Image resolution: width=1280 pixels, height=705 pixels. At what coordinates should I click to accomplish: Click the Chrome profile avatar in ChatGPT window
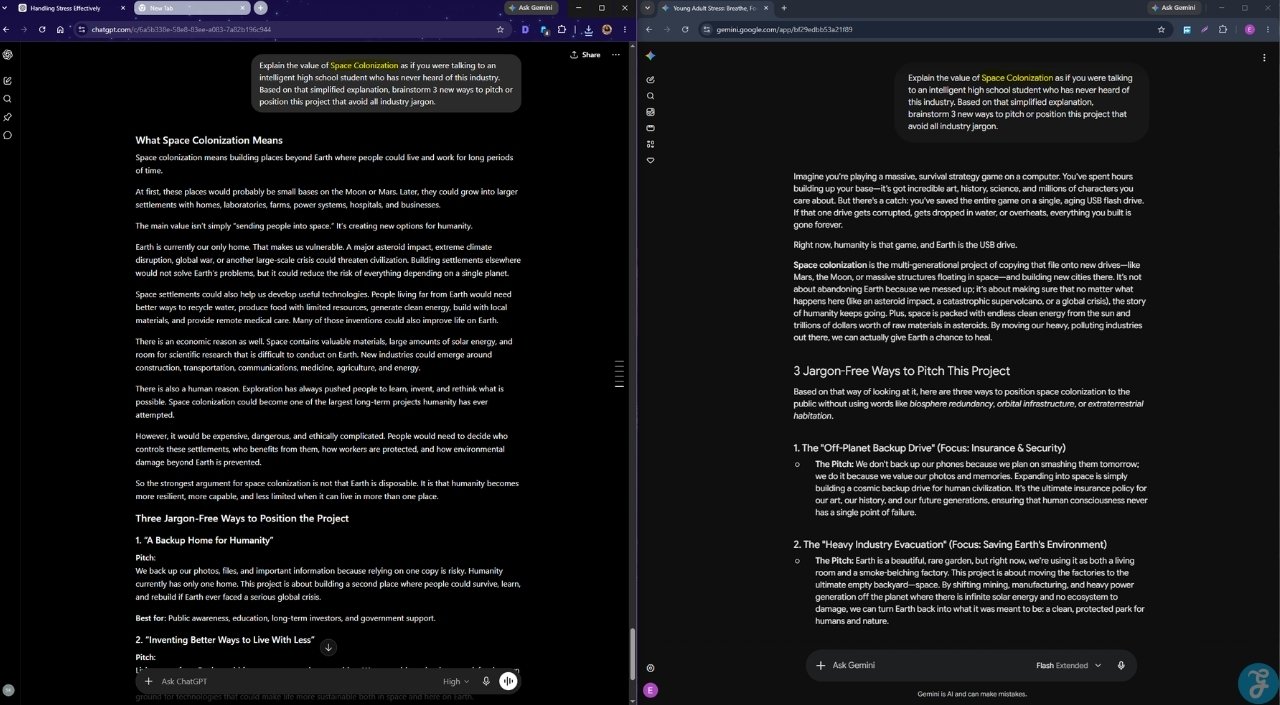pyautogui.click(x=607, y=29)
